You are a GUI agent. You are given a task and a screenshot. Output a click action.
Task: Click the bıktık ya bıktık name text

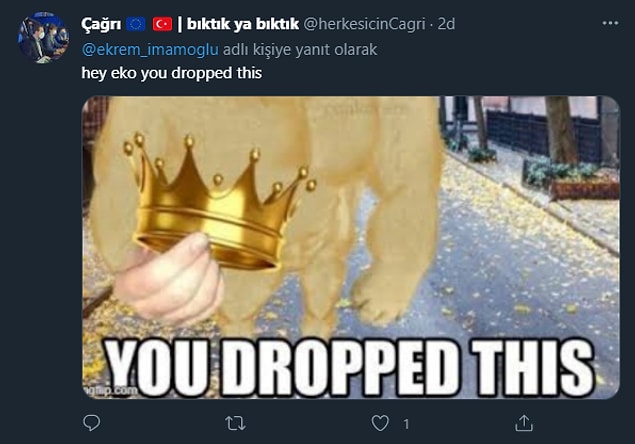pos(243,24)
